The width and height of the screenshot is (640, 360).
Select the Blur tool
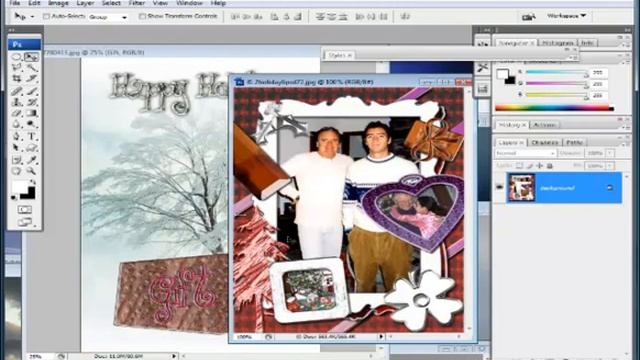click(x=17, y=124)
